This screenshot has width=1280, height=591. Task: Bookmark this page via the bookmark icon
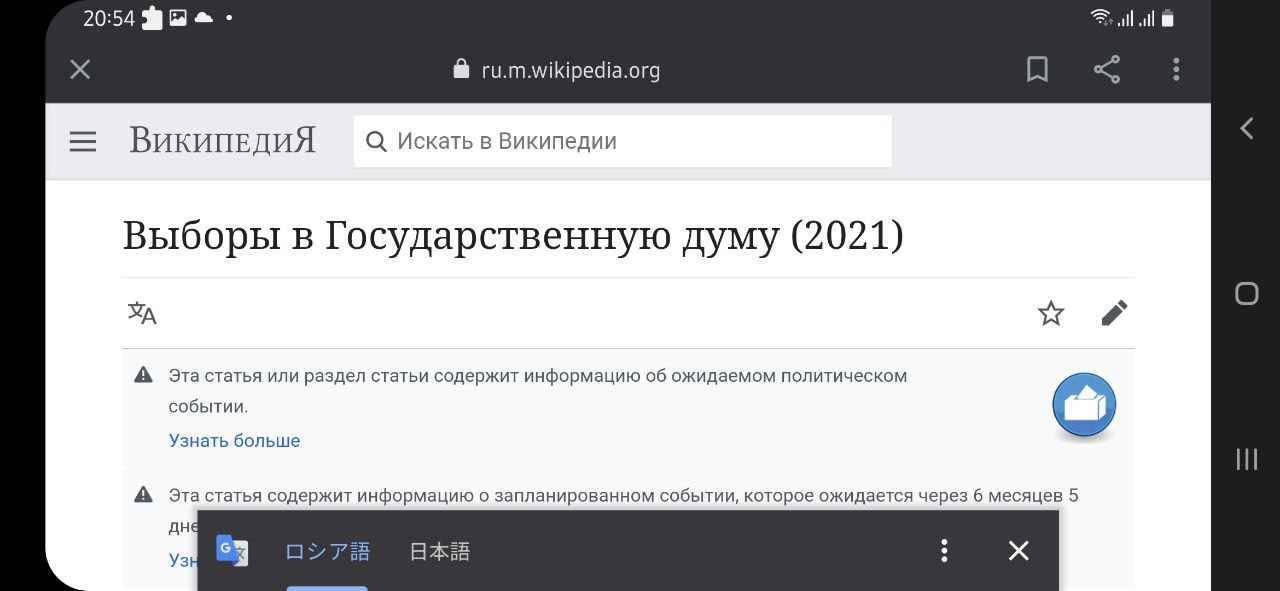coord(1037,69)
